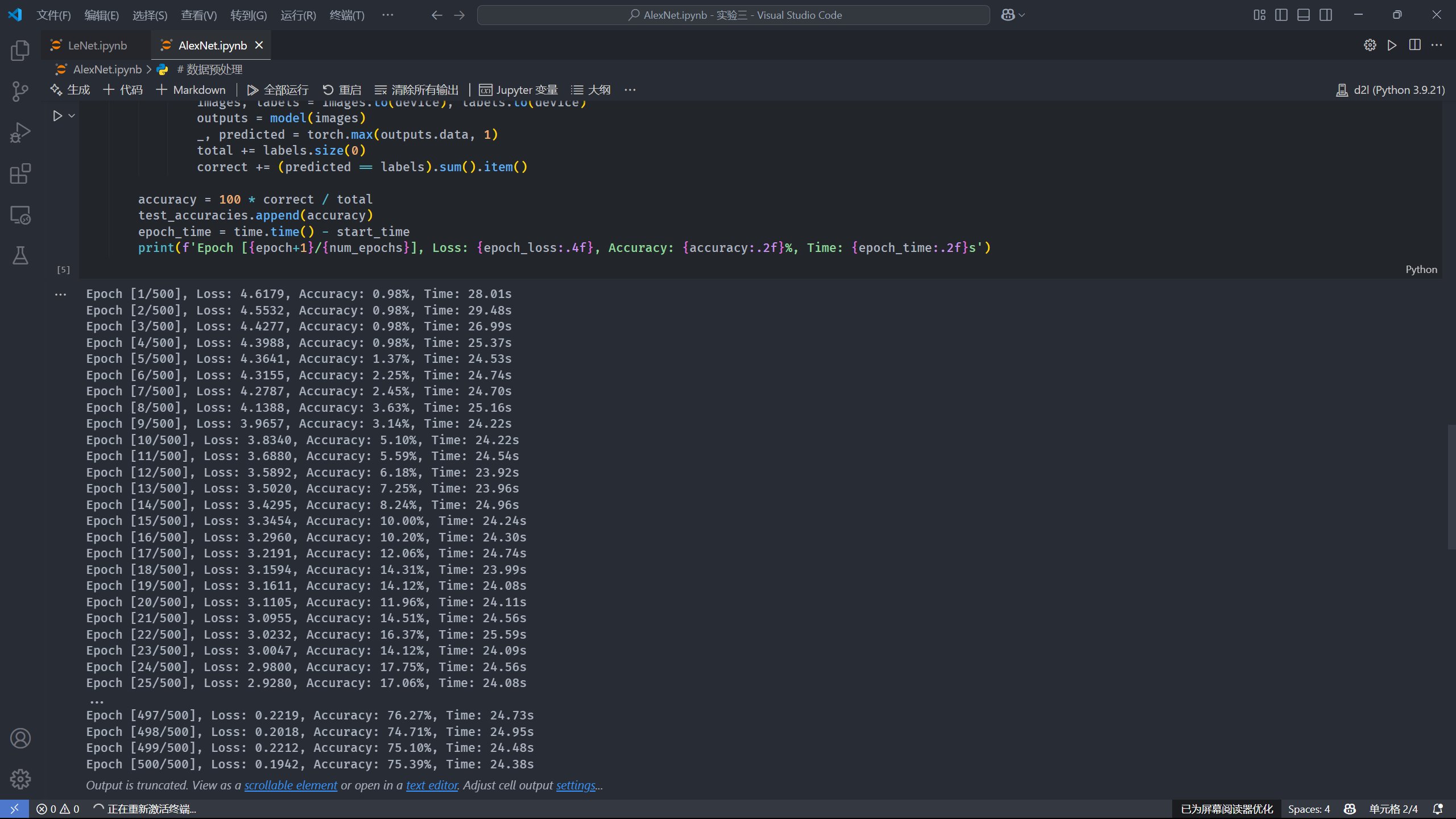Open the Copilot dropdown in title bar
1456x819 pixels.
1021,15
